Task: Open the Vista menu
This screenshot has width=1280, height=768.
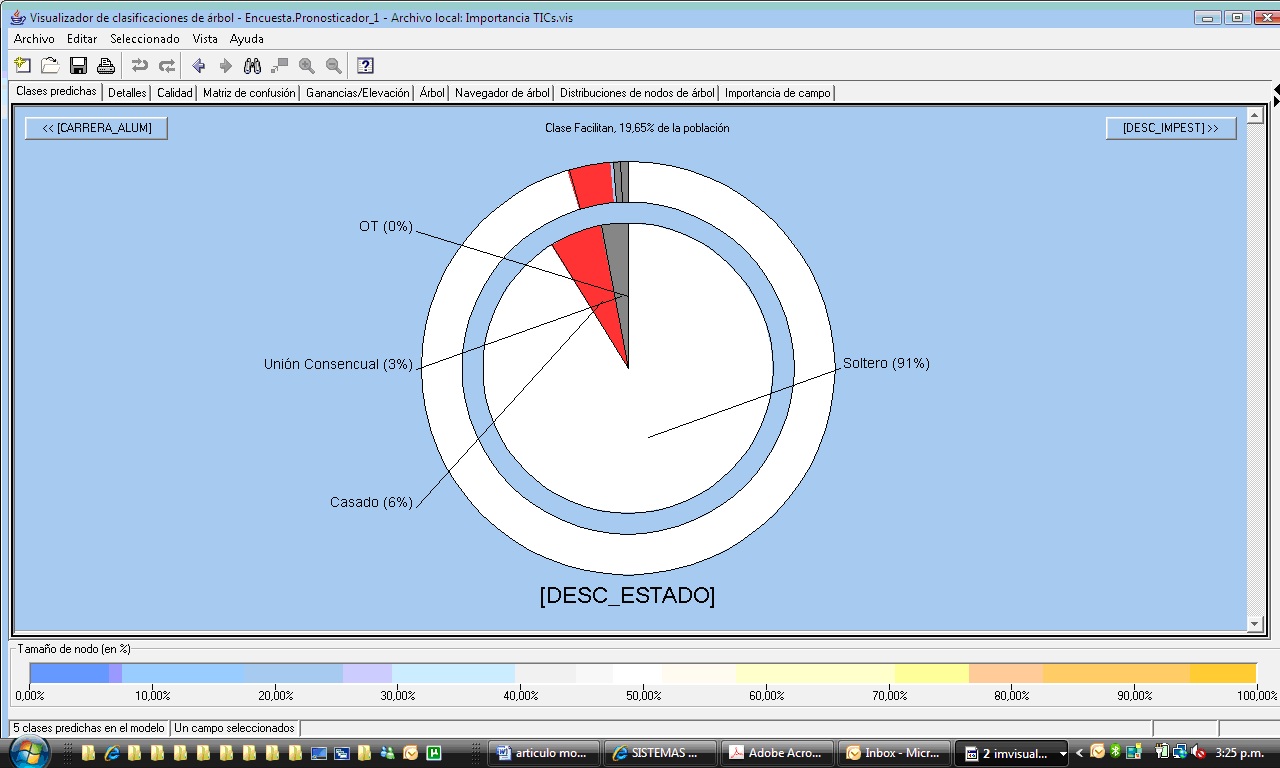Action: 205,39
